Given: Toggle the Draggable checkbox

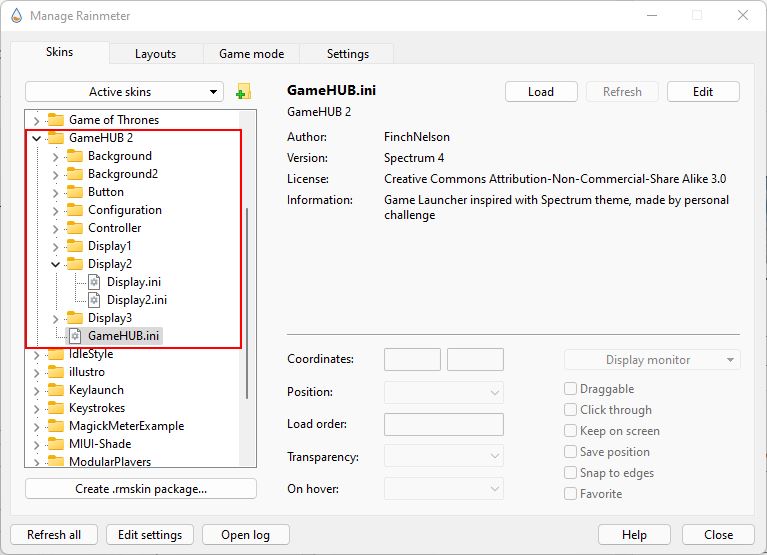Looking at the screenshot, I should point(570,389).
